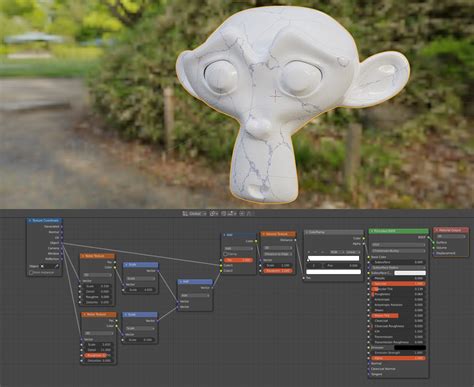Collapse the ColorRamp node

[307, 232]
